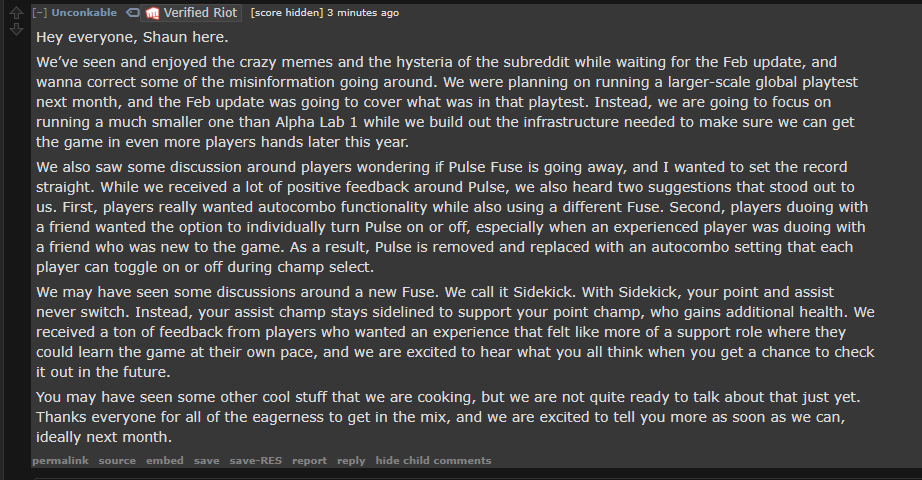The height and width of the screenshot is (480, 922).
Task: Reply to the comment
Action: (x=351, y=461)
